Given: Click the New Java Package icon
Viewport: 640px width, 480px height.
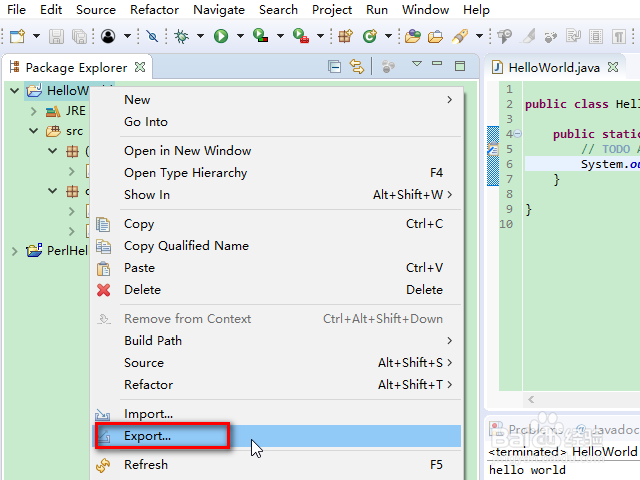Looking at the screenshot, I should point(345,36).
